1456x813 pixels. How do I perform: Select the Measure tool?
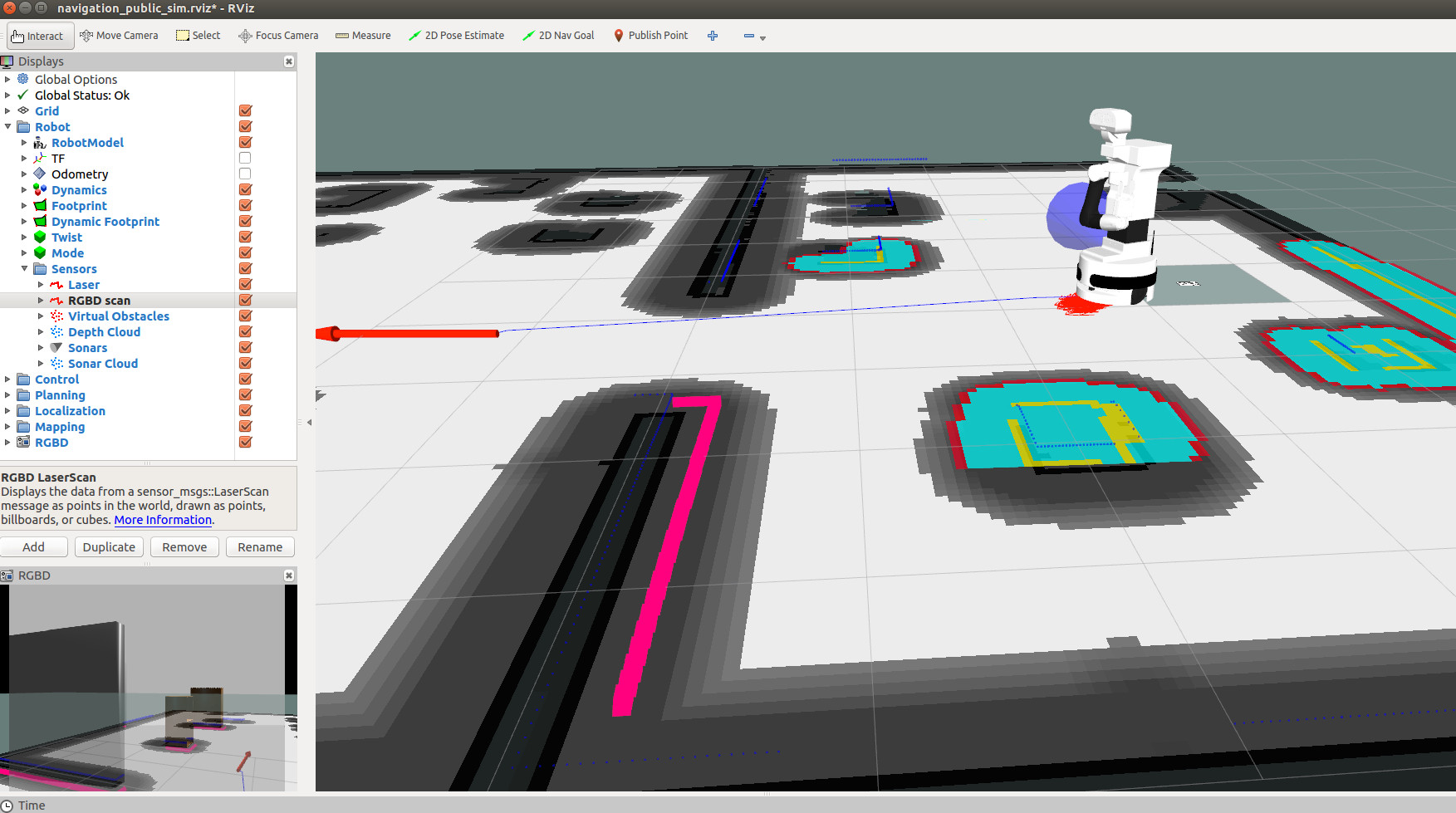pyautogui.click(x=363, y=36)
